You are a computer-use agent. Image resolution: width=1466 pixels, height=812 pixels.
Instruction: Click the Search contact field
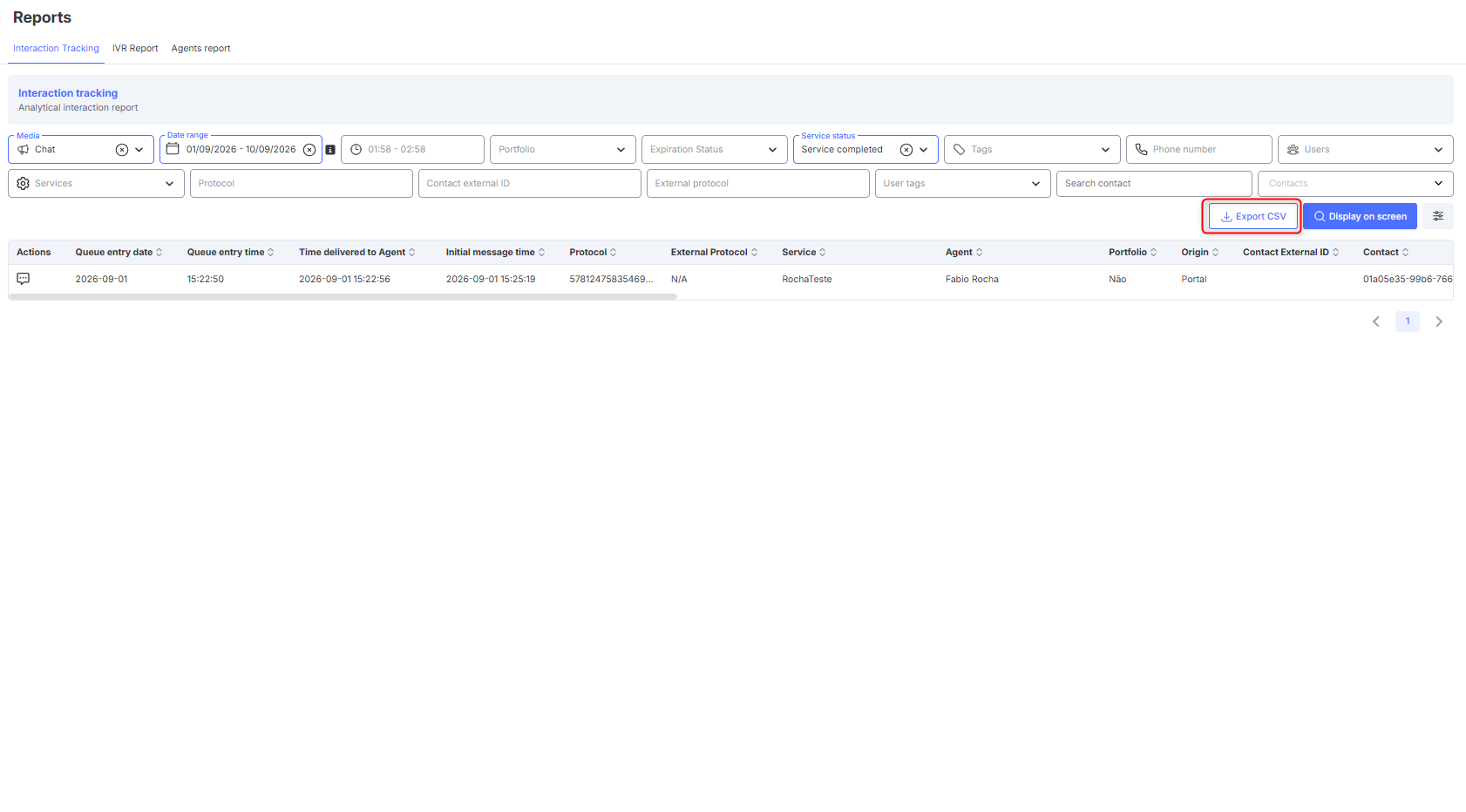point(1154,184)
